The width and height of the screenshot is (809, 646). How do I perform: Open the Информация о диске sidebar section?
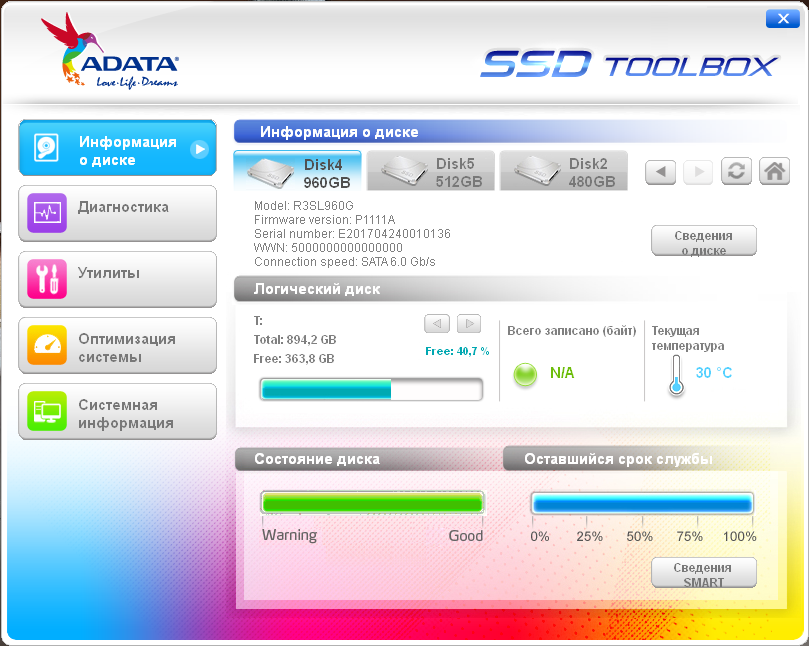coord(117,148)
